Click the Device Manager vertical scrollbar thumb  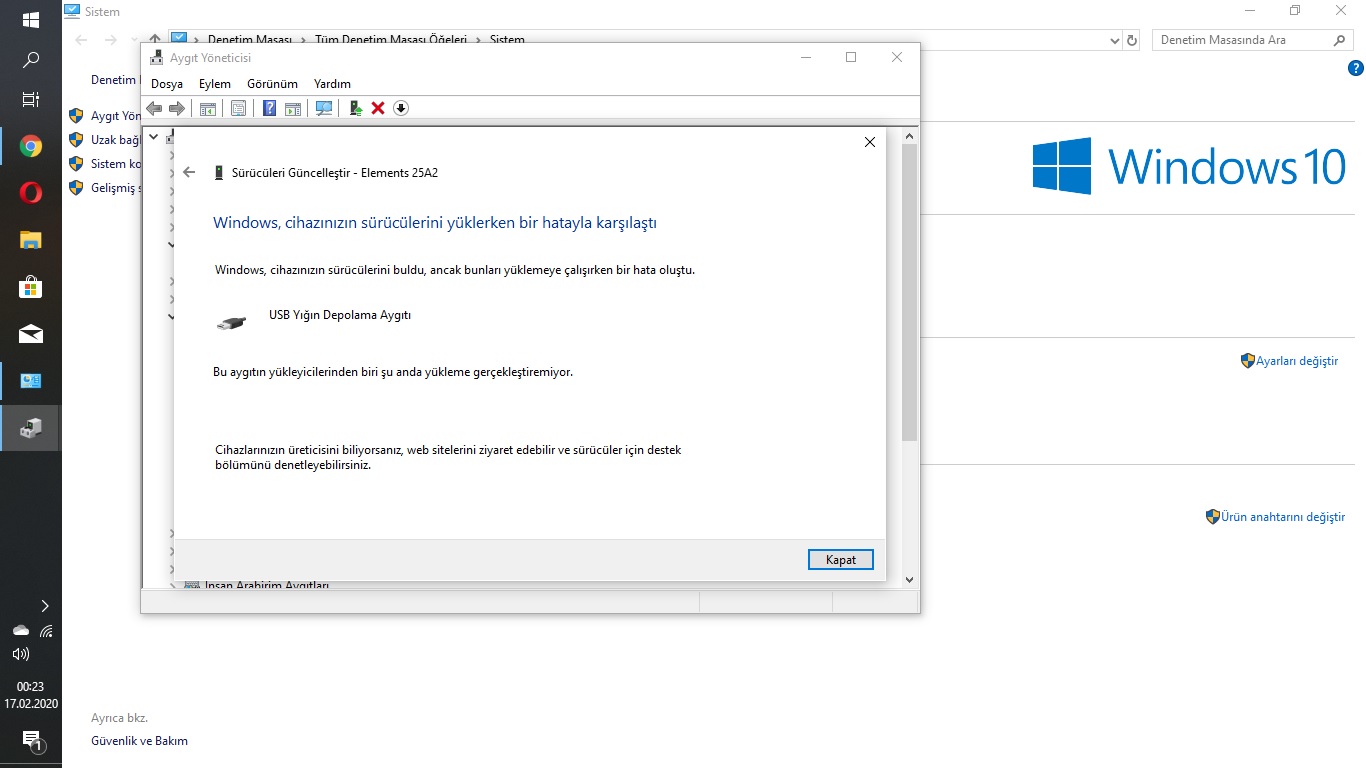pos(909,292)
